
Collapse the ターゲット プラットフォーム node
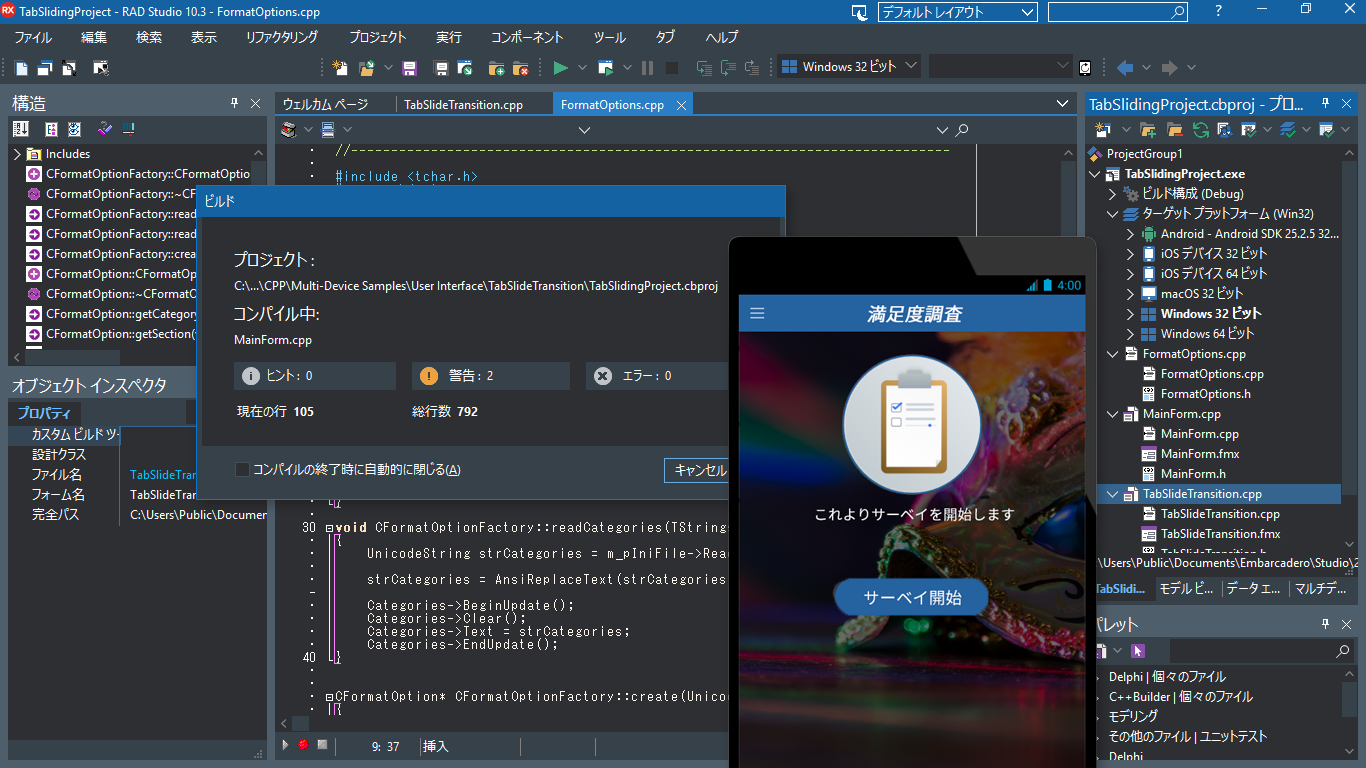1112,214
